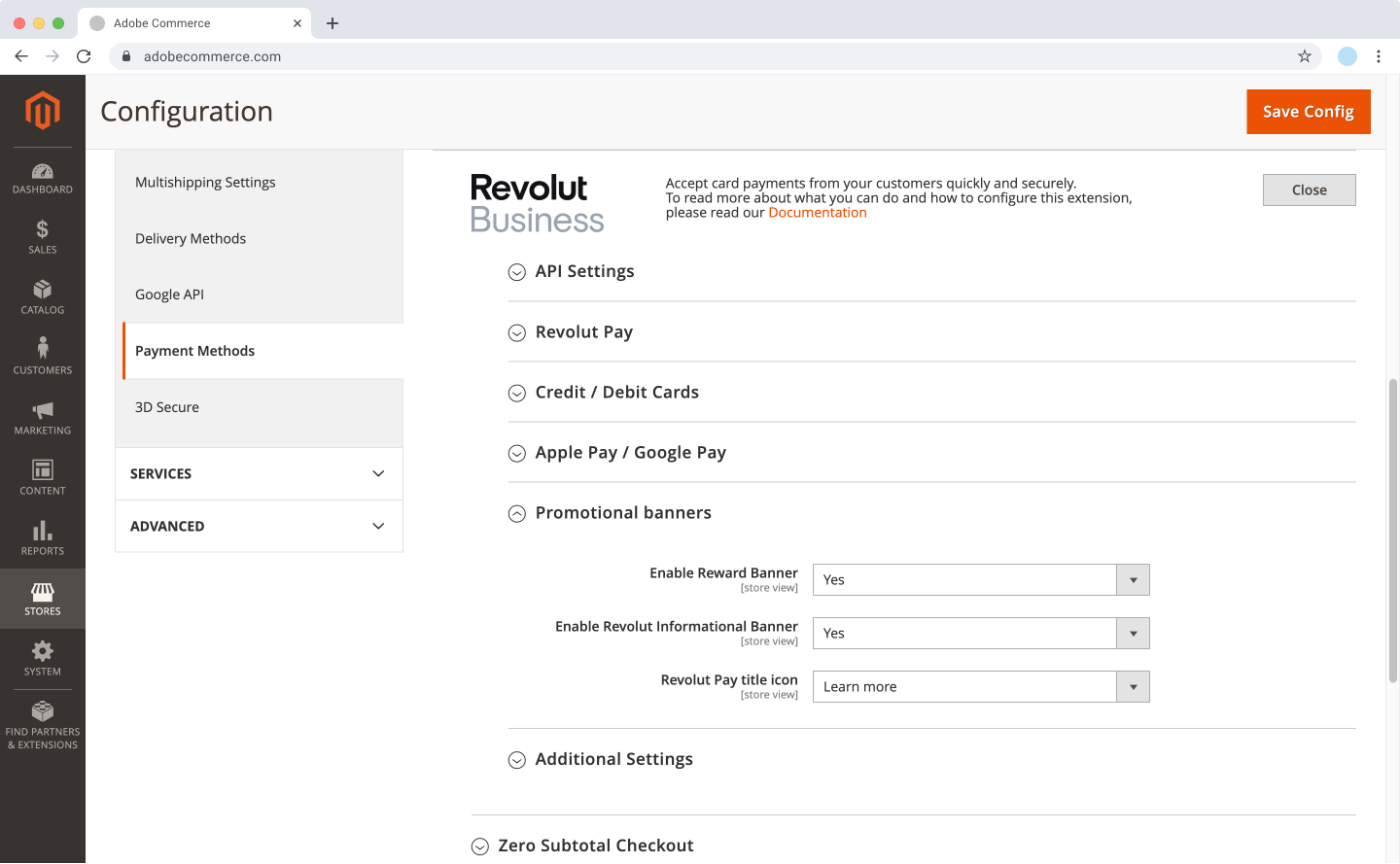Screen dimensions: 1400x864
Task: Open the browser three-dot menu
Action: pyautogui.click(x=1379, y=56)
